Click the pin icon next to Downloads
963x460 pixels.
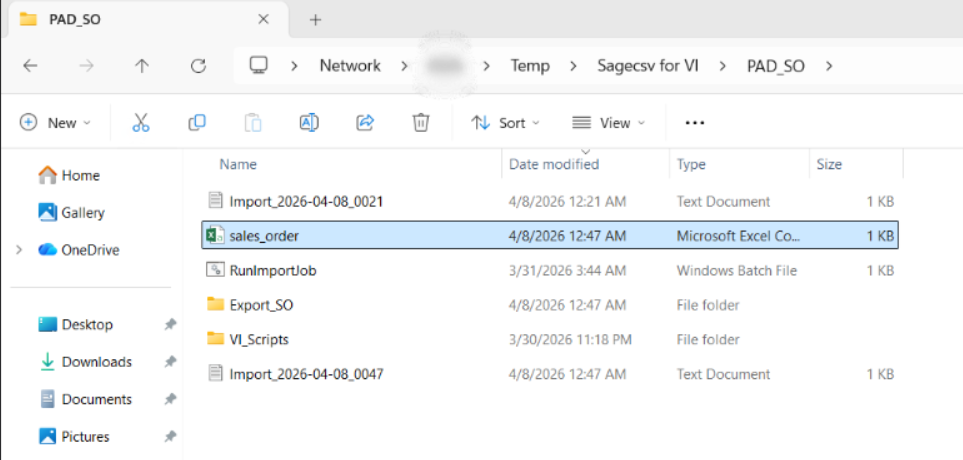[170, 362]
